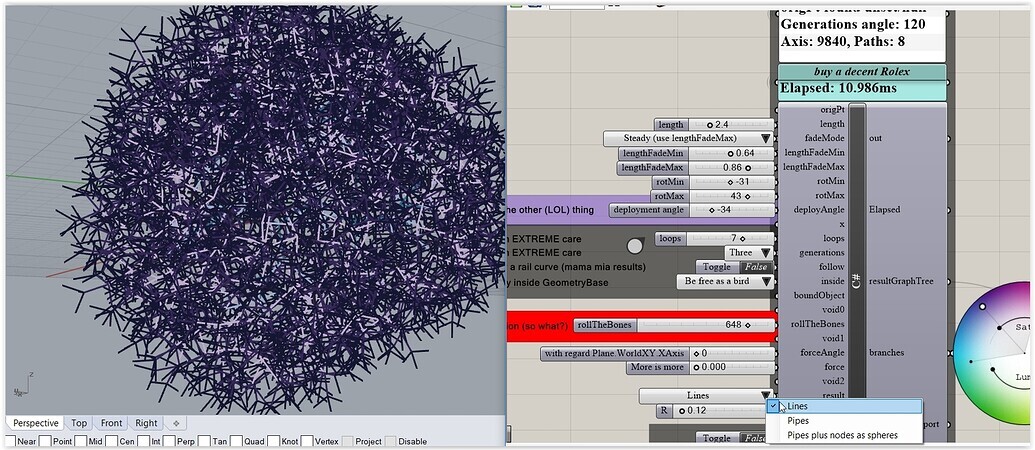Switch to the Front viewport tab

(111, 423)
